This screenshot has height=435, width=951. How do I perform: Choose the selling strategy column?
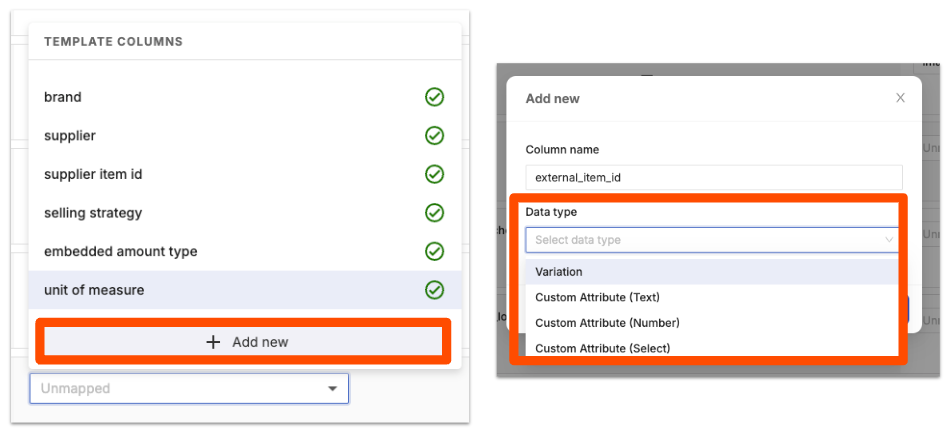(93, 213)
